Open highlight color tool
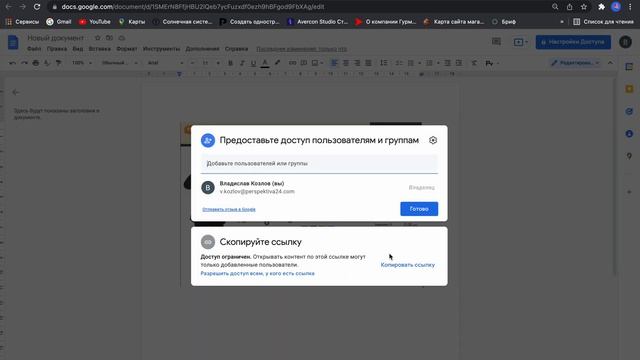 pos(277,63)
